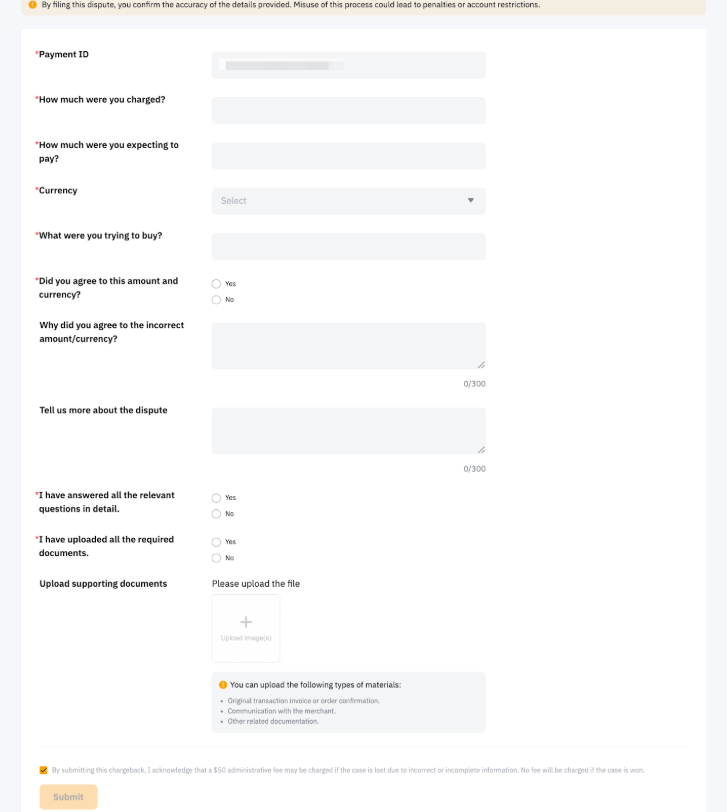Click the plus icon to upload images

246,622
